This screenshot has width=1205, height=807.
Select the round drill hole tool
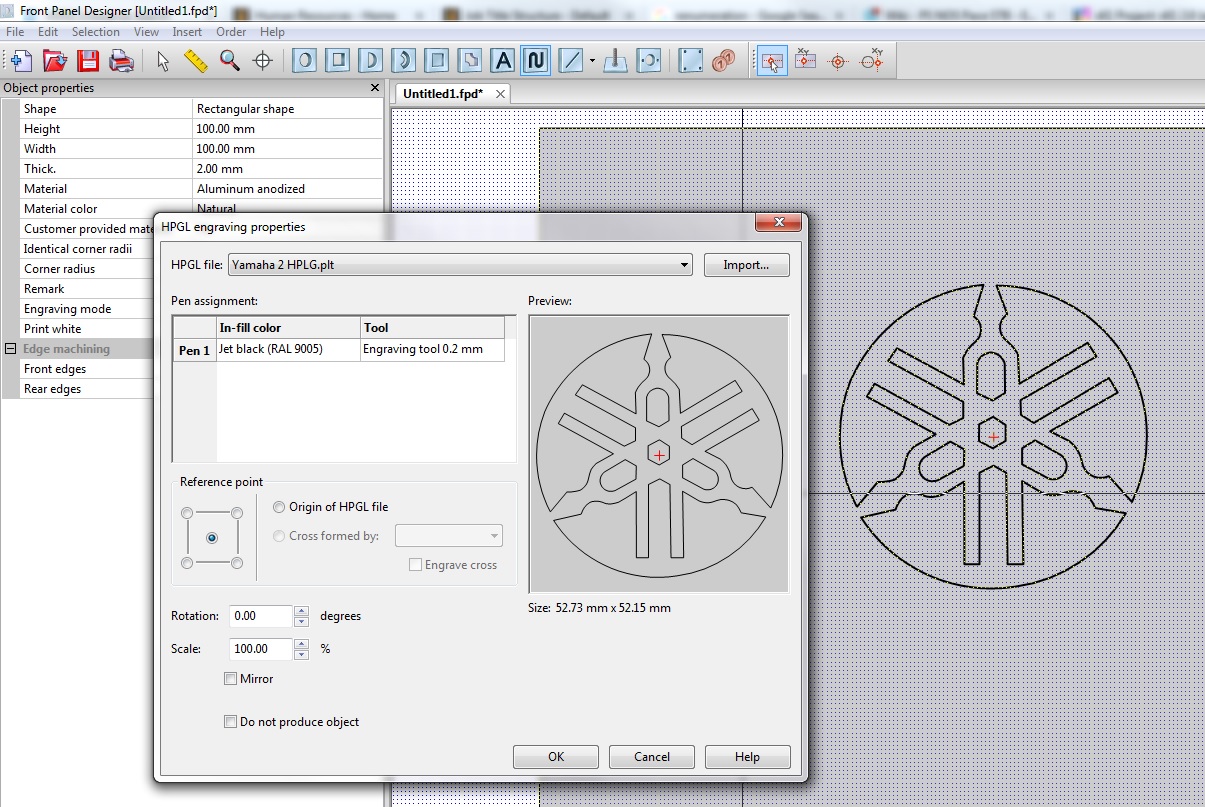(x=304, y=60)
